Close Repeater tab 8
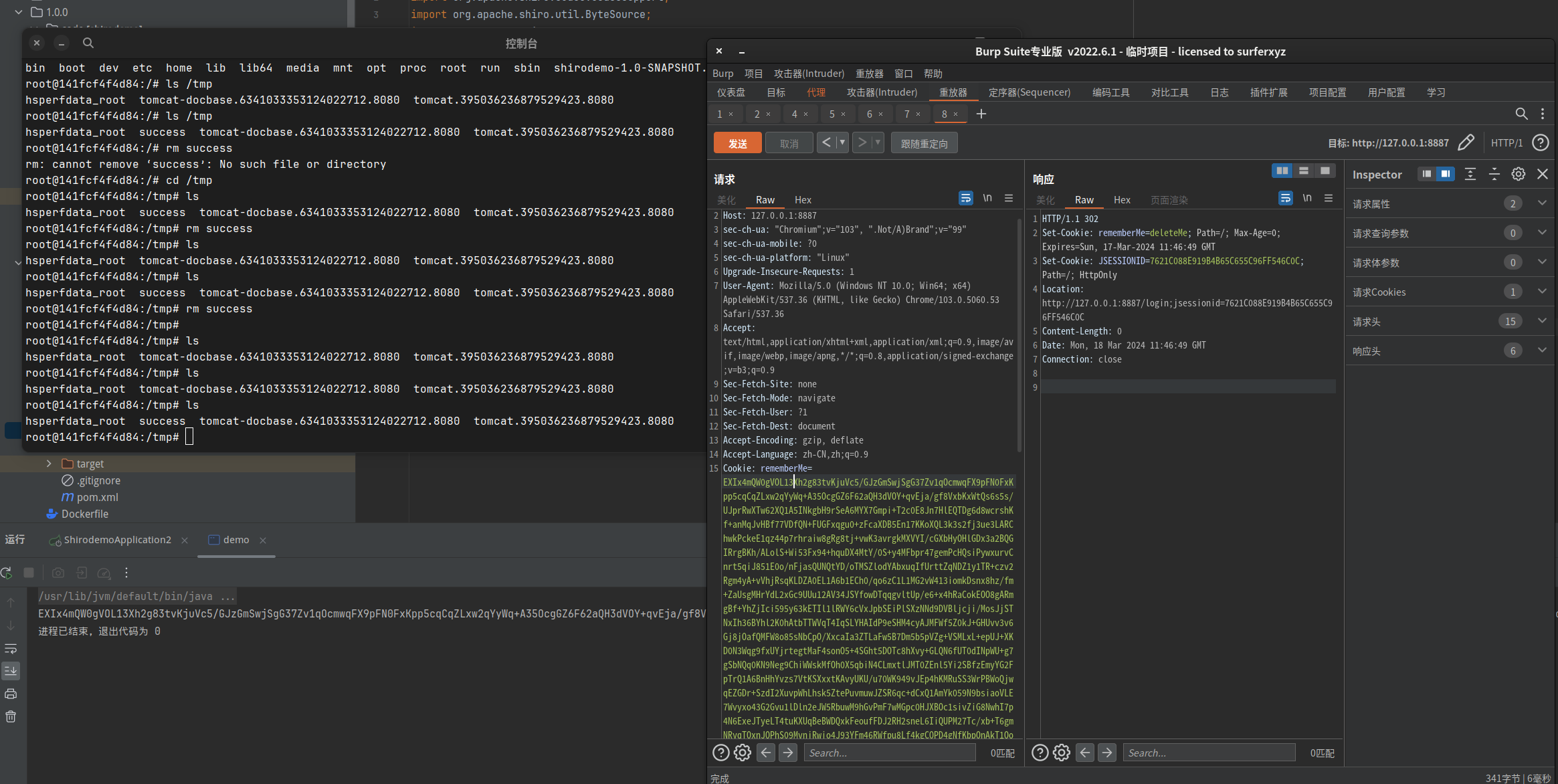This screenshot has height=784, width=1558. coord(955,114)
